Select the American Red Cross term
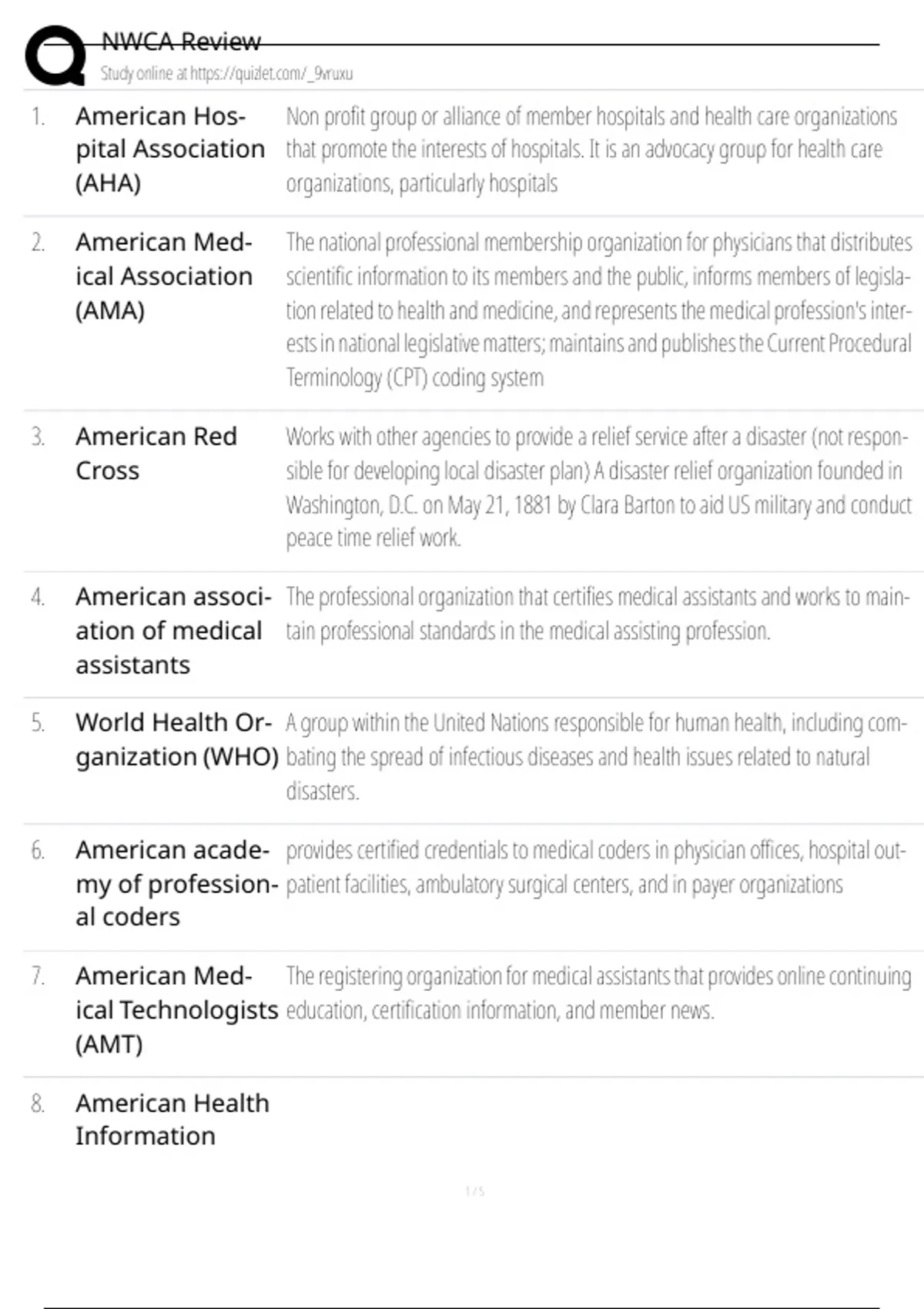Image resolution: width=924 pixels, height=1309 pixels. pos(156,453)
